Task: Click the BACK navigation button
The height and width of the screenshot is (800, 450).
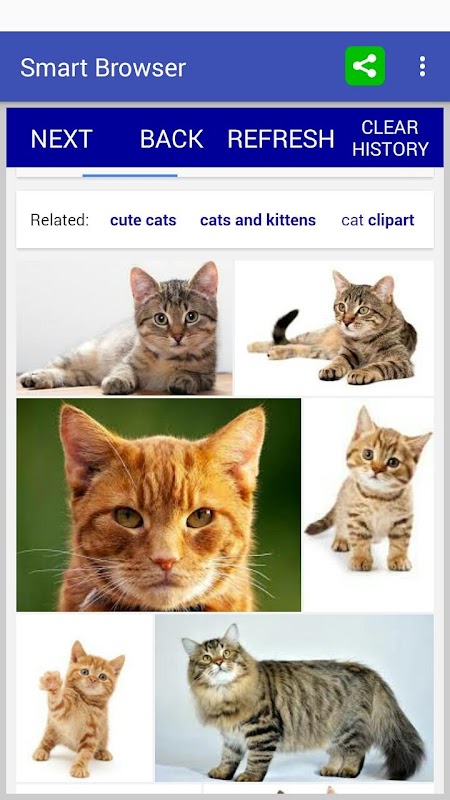Action: click(x=171, y=138)
